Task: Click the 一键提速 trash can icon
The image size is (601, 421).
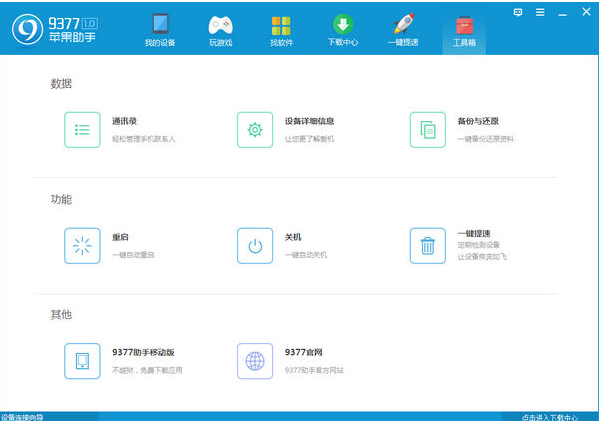Action: tap(428, 246)
